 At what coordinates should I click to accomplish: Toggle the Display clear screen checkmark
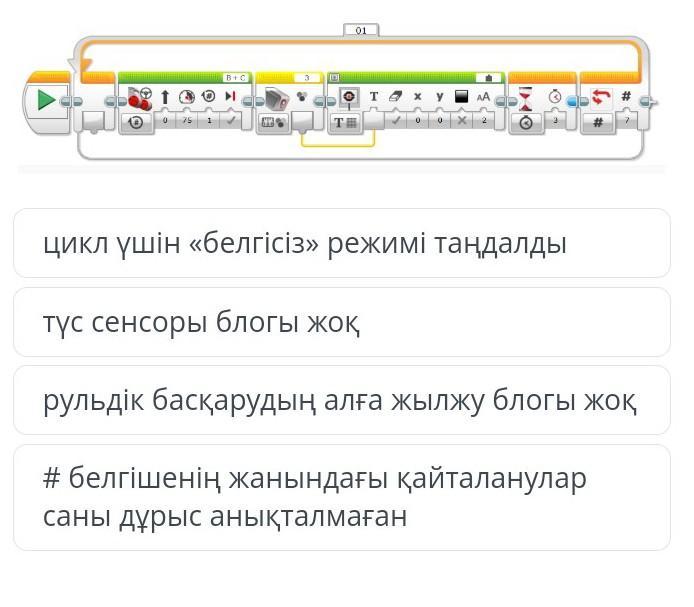click(x=395, y=120)
